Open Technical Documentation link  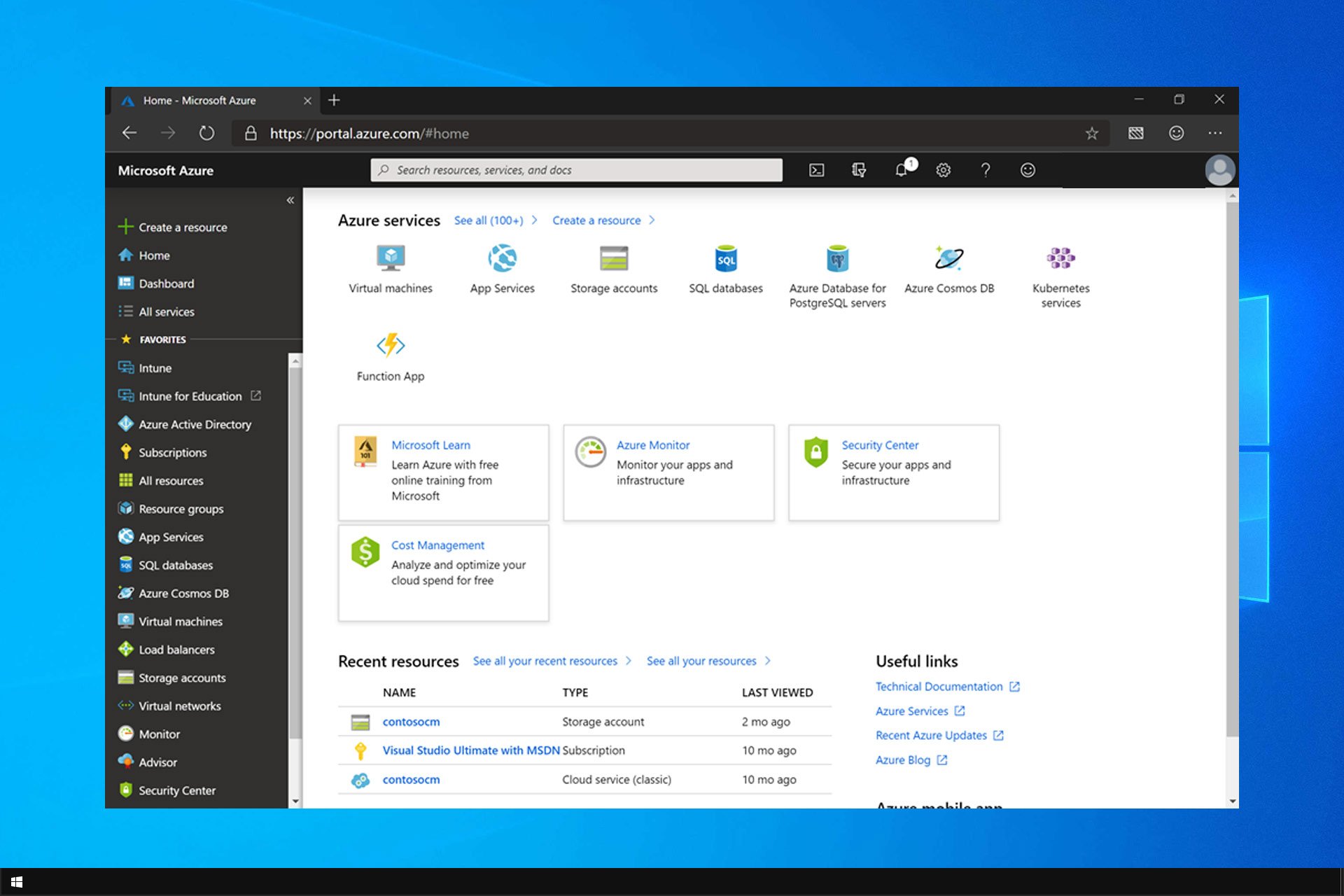pos(947,687)
